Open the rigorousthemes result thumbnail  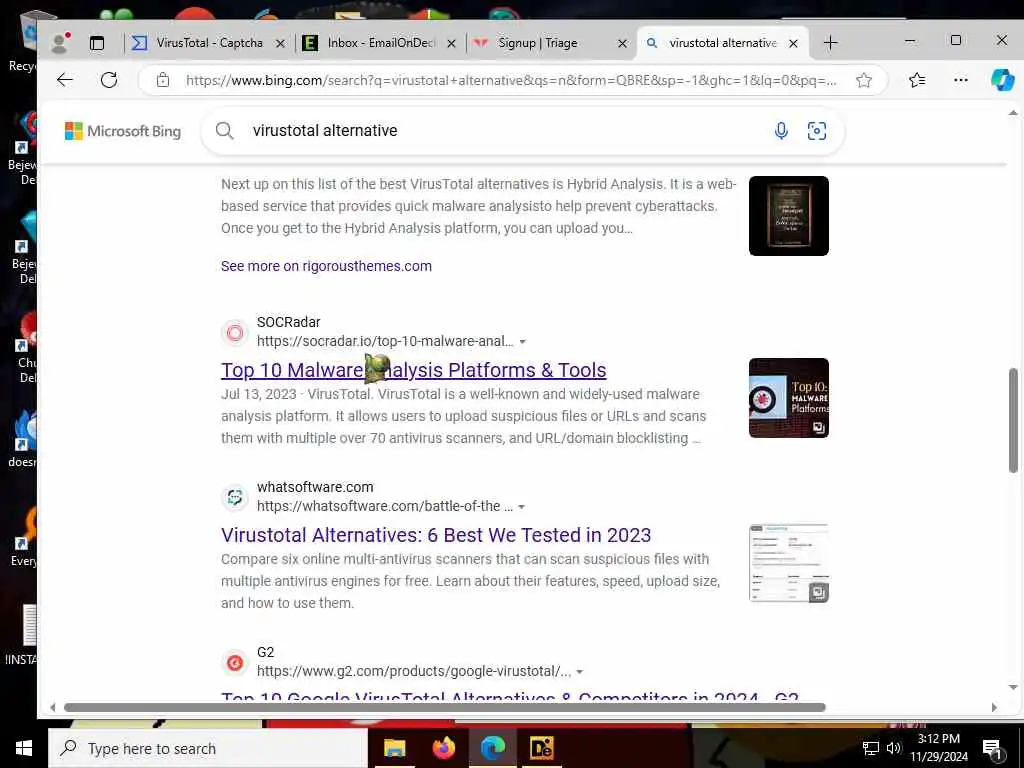[x=788, y=216]
